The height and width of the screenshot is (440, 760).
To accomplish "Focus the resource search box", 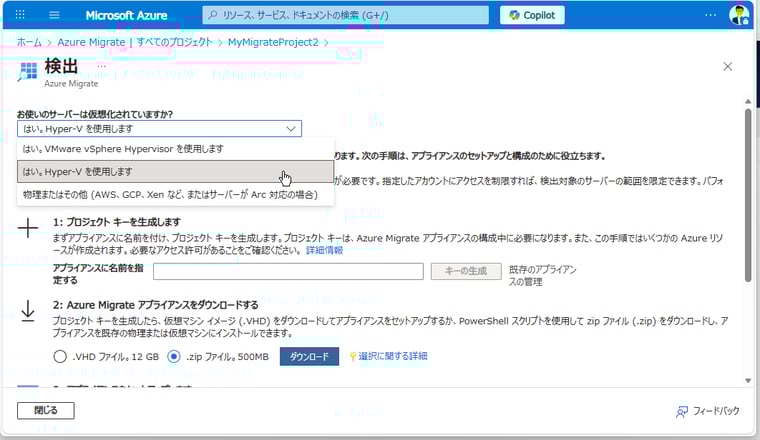I will [x=345, y=15].
